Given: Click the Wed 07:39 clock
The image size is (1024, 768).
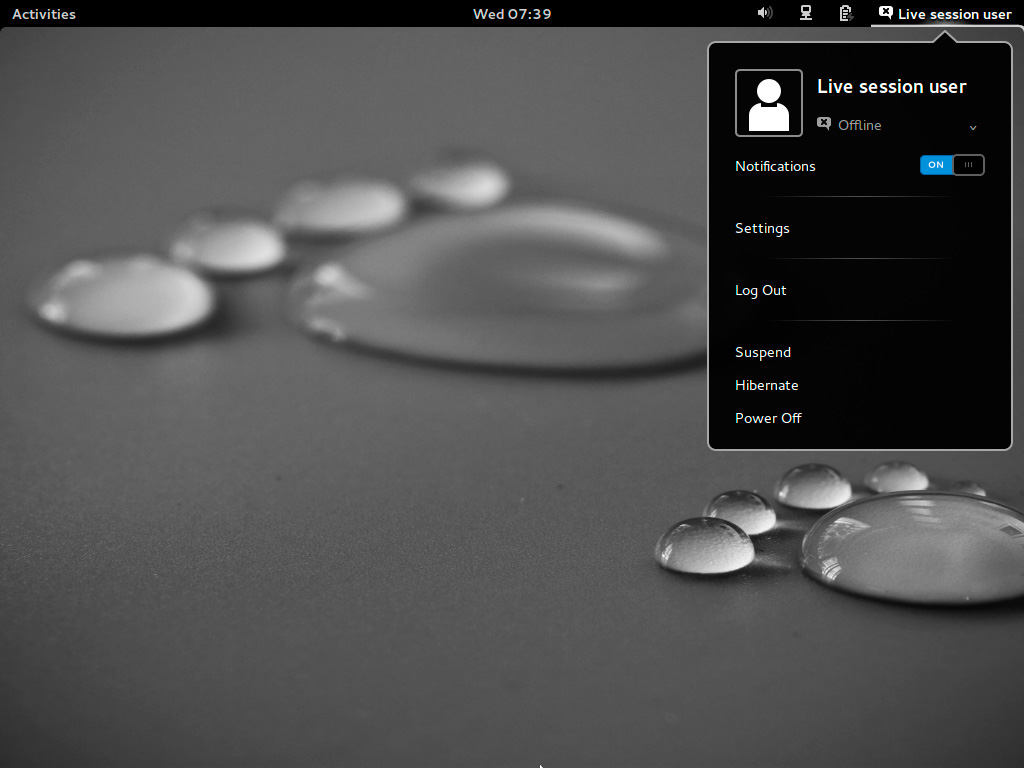Looking at the screenshot, I should point(512,14).
